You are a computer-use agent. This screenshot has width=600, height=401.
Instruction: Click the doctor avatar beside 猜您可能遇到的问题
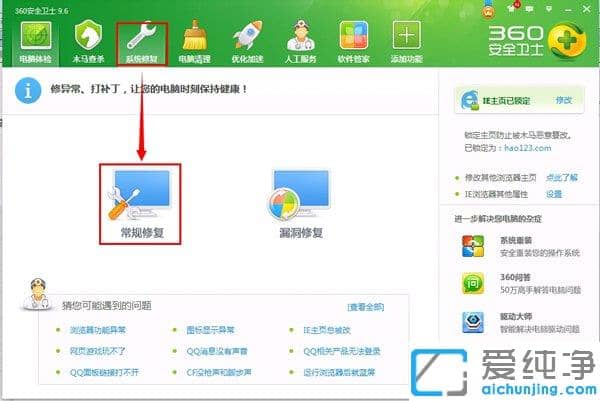pos(36,294)
